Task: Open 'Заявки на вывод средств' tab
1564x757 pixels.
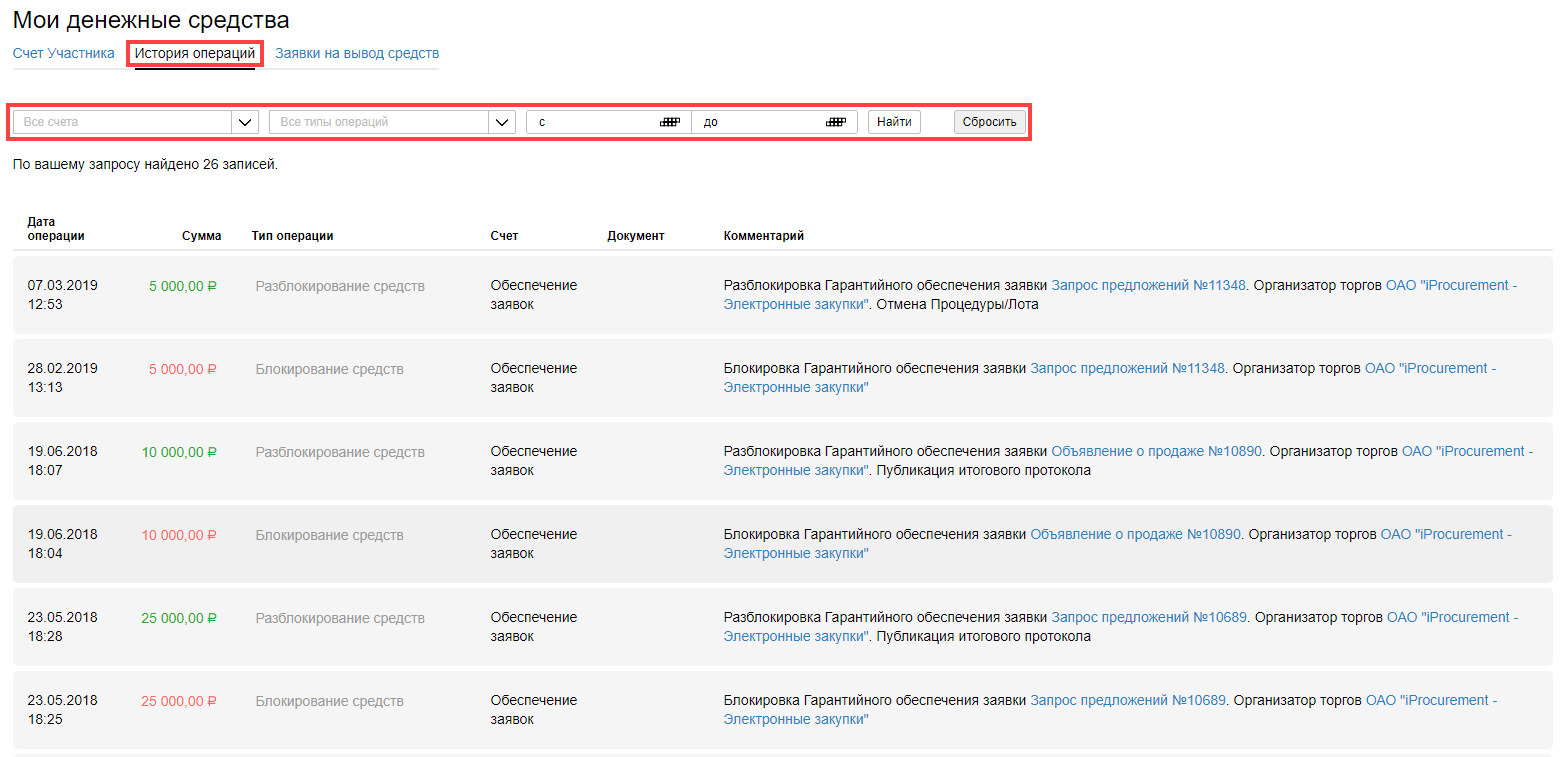Action: tap(357, 53)
